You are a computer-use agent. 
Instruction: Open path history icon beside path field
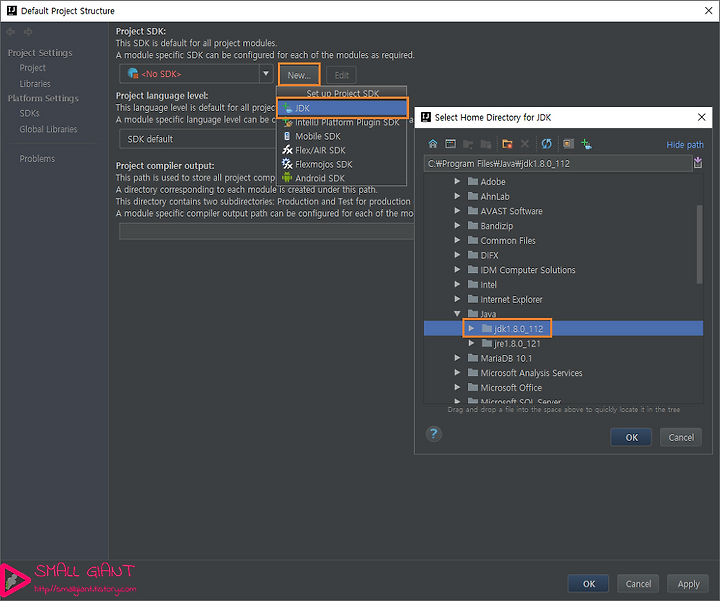(698, 163)
